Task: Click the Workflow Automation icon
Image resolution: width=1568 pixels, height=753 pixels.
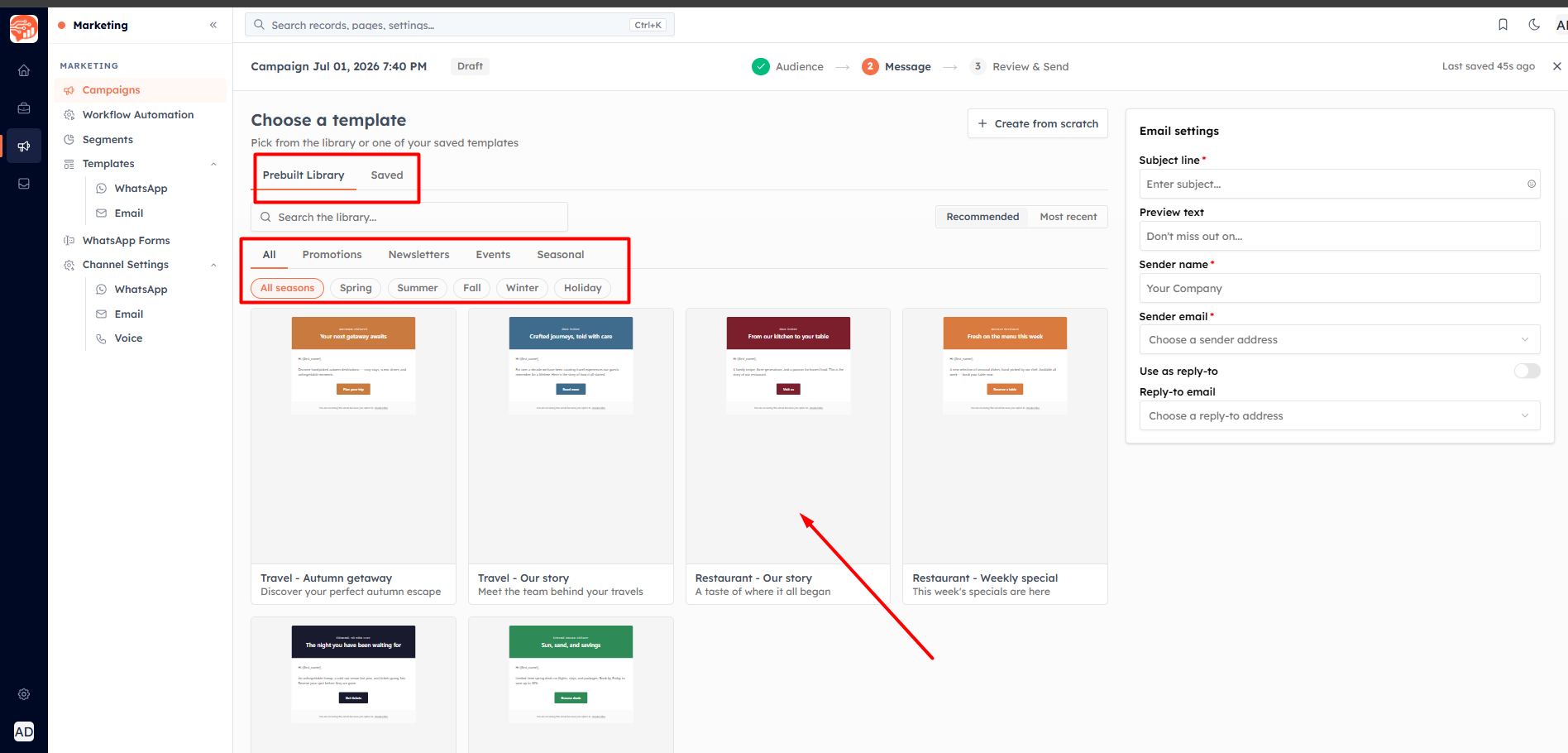Action: tap(69, 115)
